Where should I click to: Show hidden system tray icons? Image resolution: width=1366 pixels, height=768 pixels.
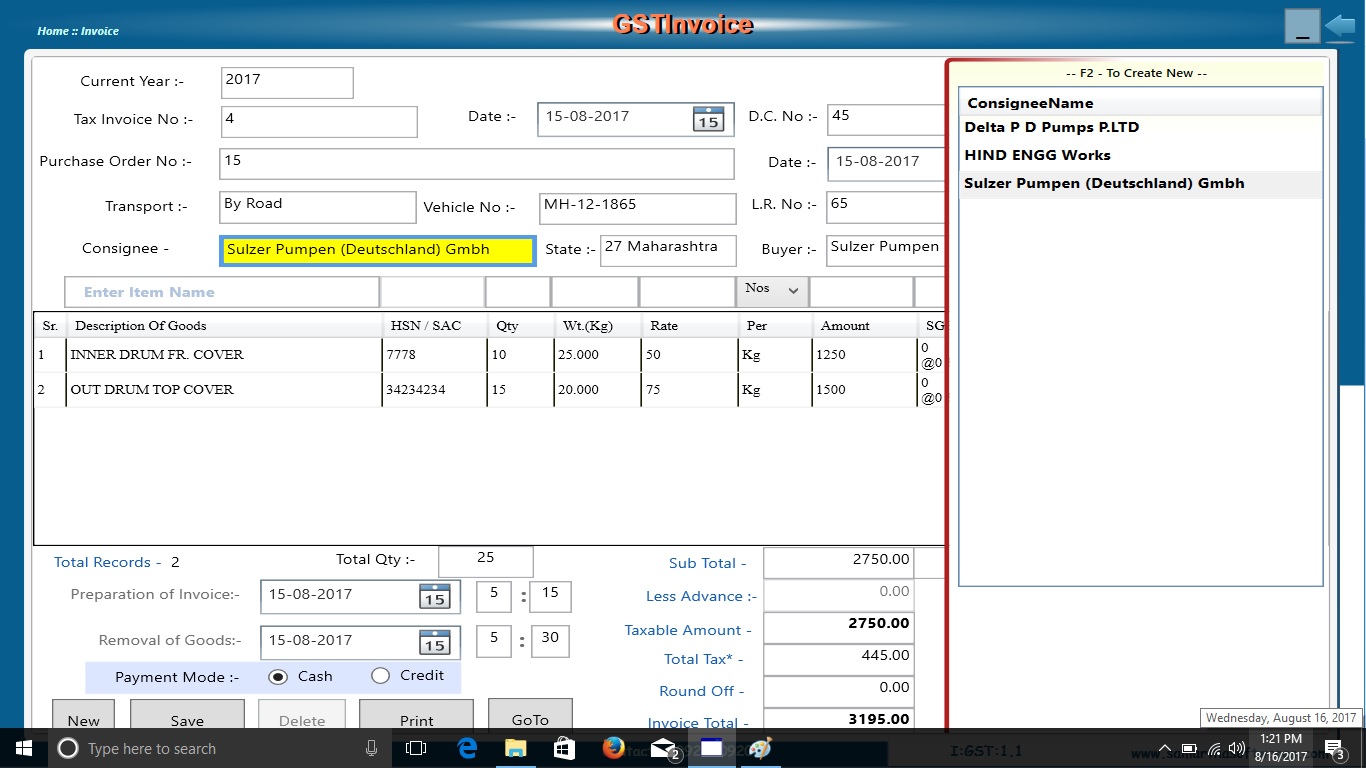coord(1164,748)
